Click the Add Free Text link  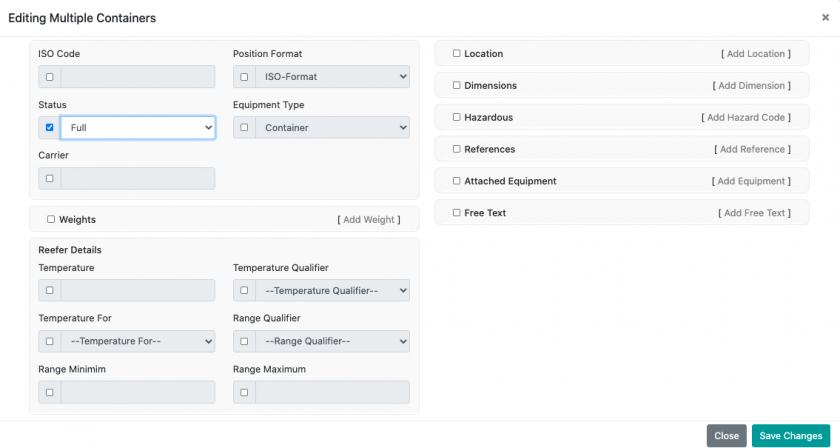pos(754,213)
